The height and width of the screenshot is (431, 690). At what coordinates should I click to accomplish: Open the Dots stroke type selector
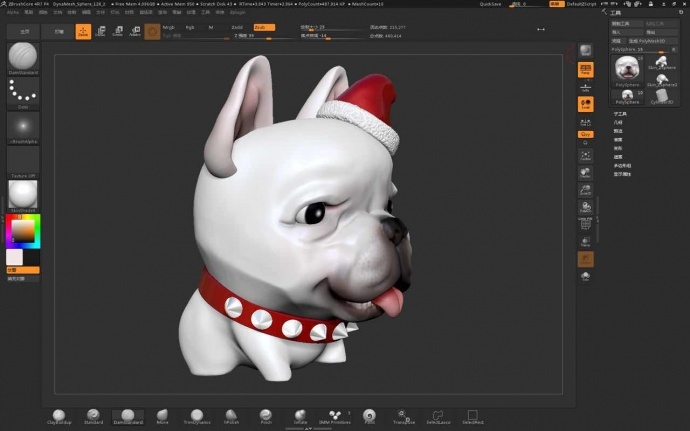pos(23,93)
